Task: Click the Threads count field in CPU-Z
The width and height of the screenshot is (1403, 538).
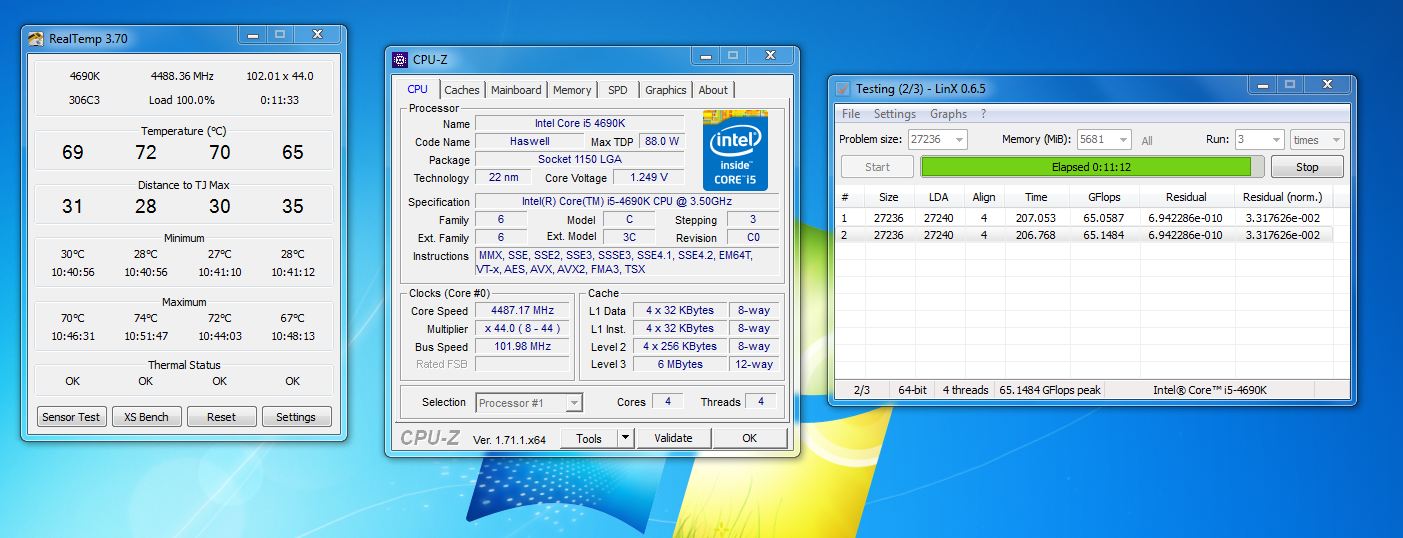Action: (761, 401)
